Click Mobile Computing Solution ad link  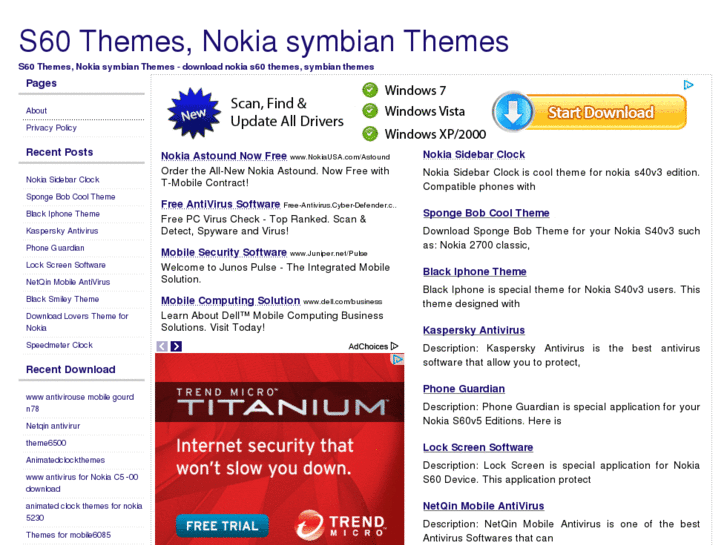click(x=230, y=301)
